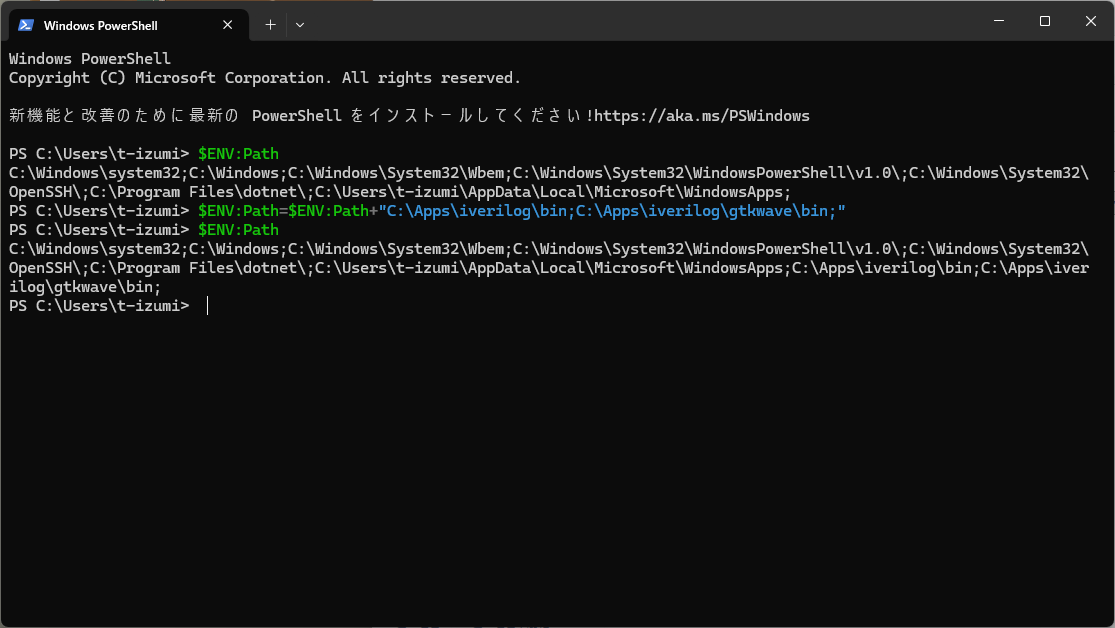Click the blinking cursor at the last prompt

pos(208,306)
